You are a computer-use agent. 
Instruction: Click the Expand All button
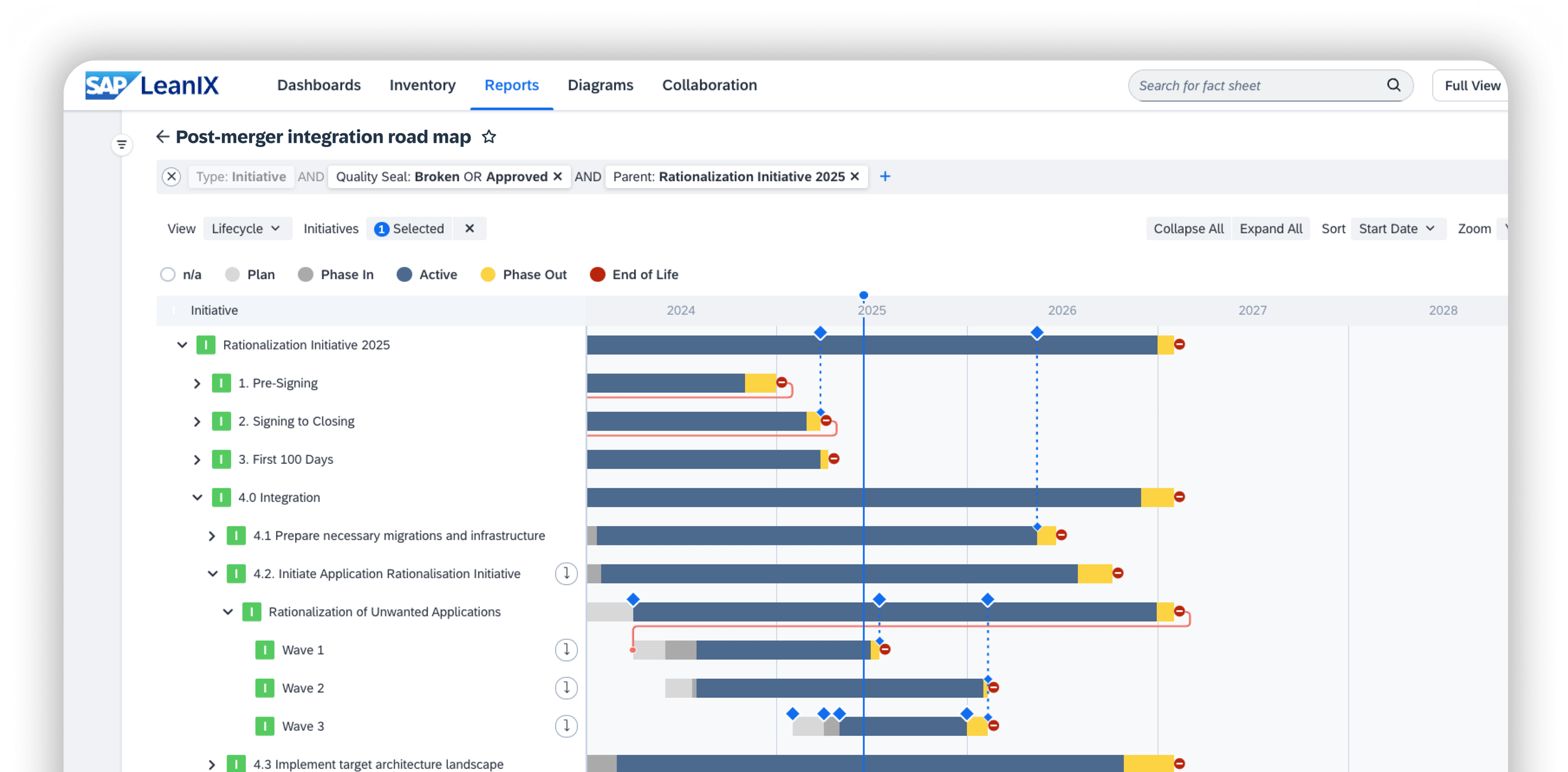click(1271, 228)
